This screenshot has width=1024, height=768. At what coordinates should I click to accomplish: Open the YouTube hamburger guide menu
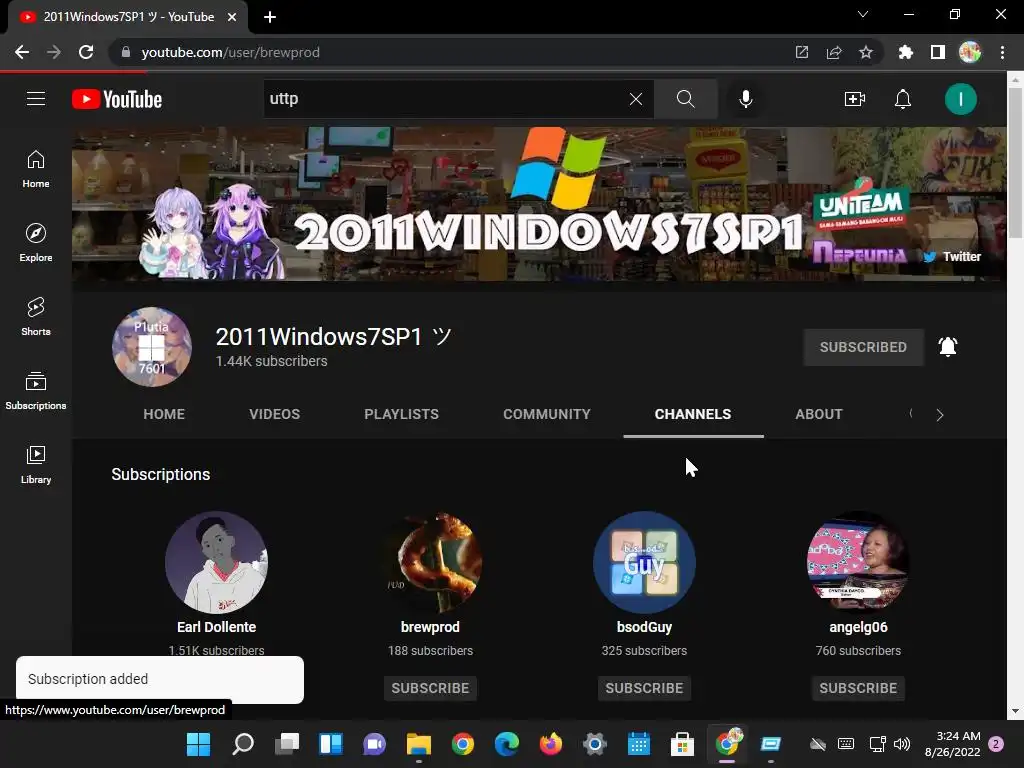point(36,99)
